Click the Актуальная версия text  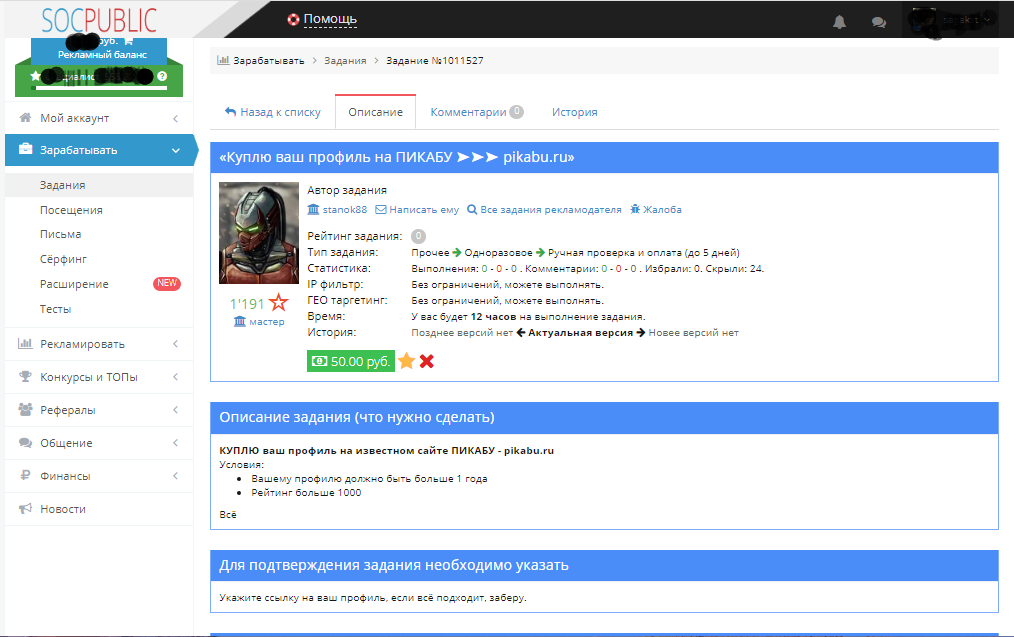tap(580, 332)
